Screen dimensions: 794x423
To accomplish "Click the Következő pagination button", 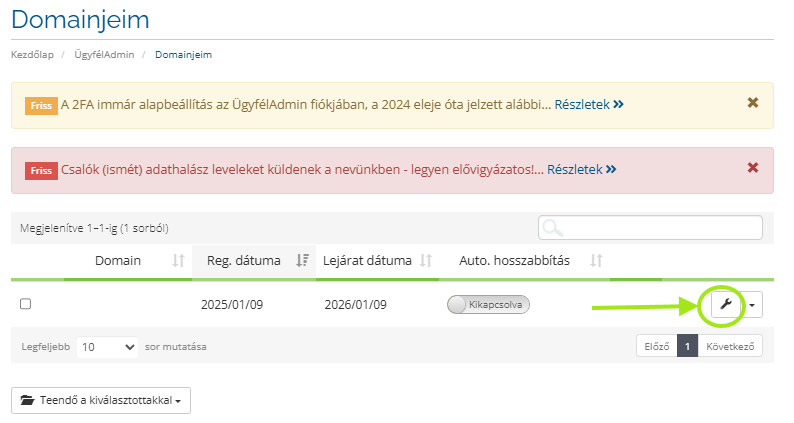I will click(x=730, y=346).
